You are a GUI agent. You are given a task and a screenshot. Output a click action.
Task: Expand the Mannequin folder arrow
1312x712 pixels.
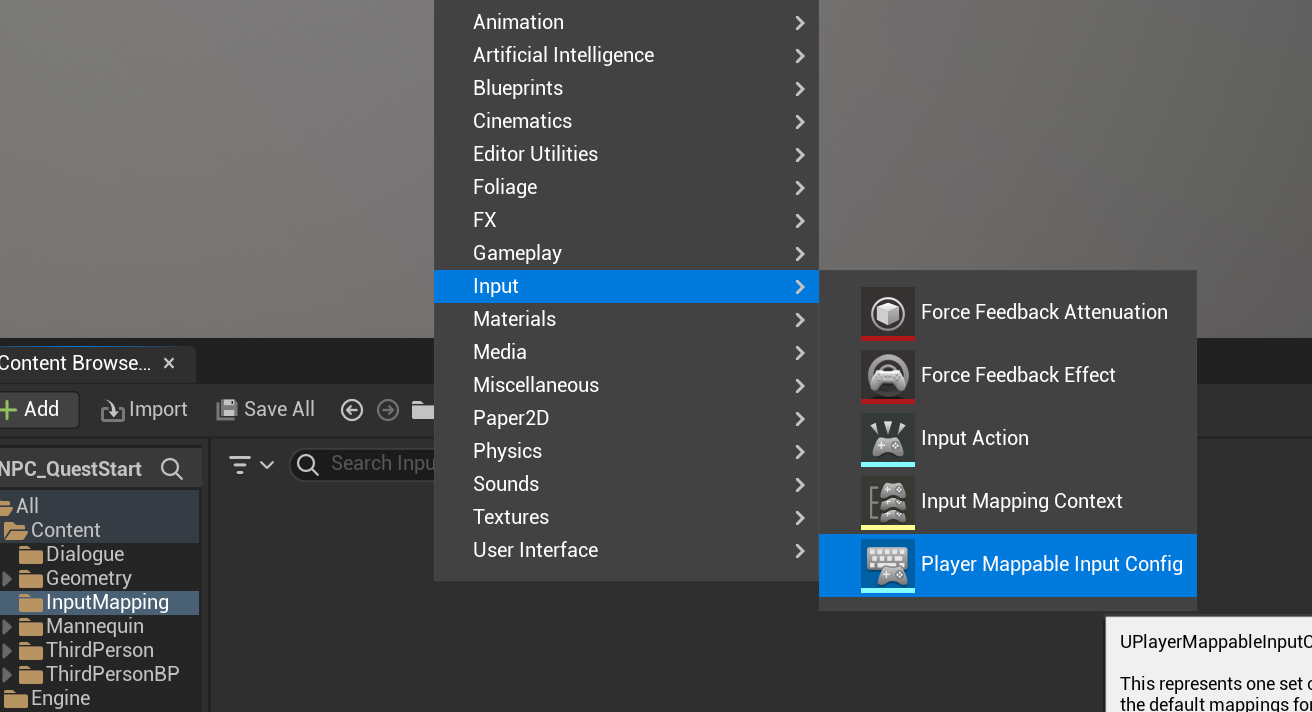coord(7,627)
